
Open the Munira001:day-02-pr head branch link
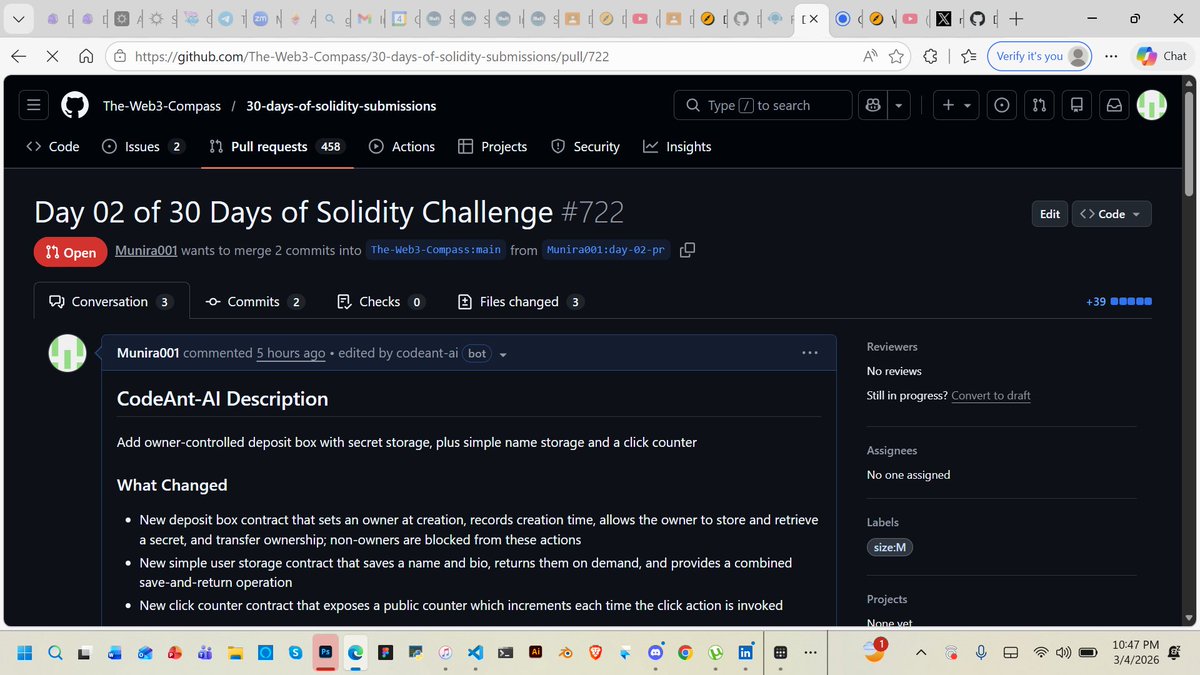coord(607,250)
